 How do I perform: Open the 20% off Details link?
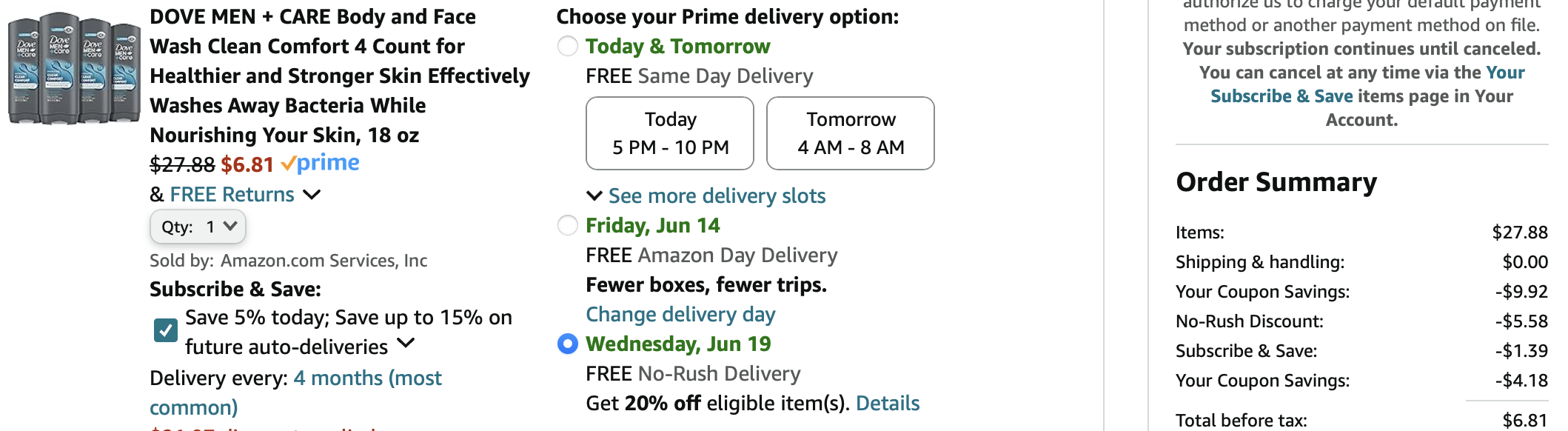click(888, 404)
